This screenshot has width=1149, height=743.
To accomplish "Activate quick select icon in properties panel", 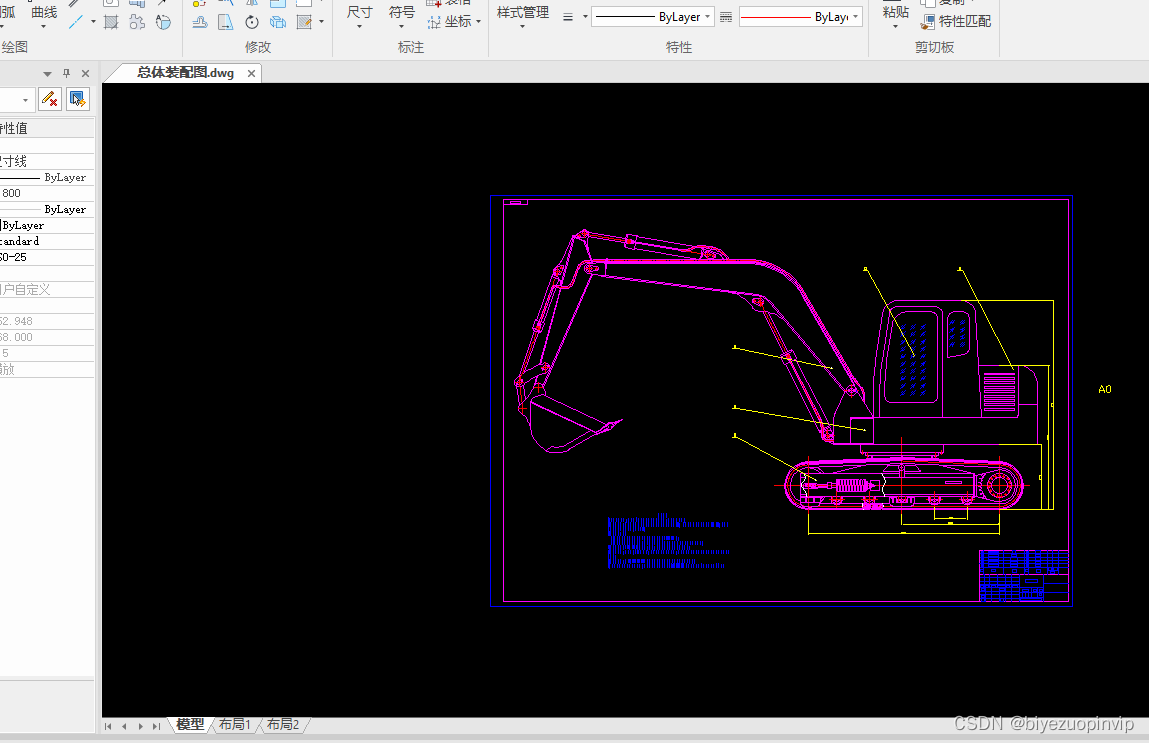I will point(78,99).
